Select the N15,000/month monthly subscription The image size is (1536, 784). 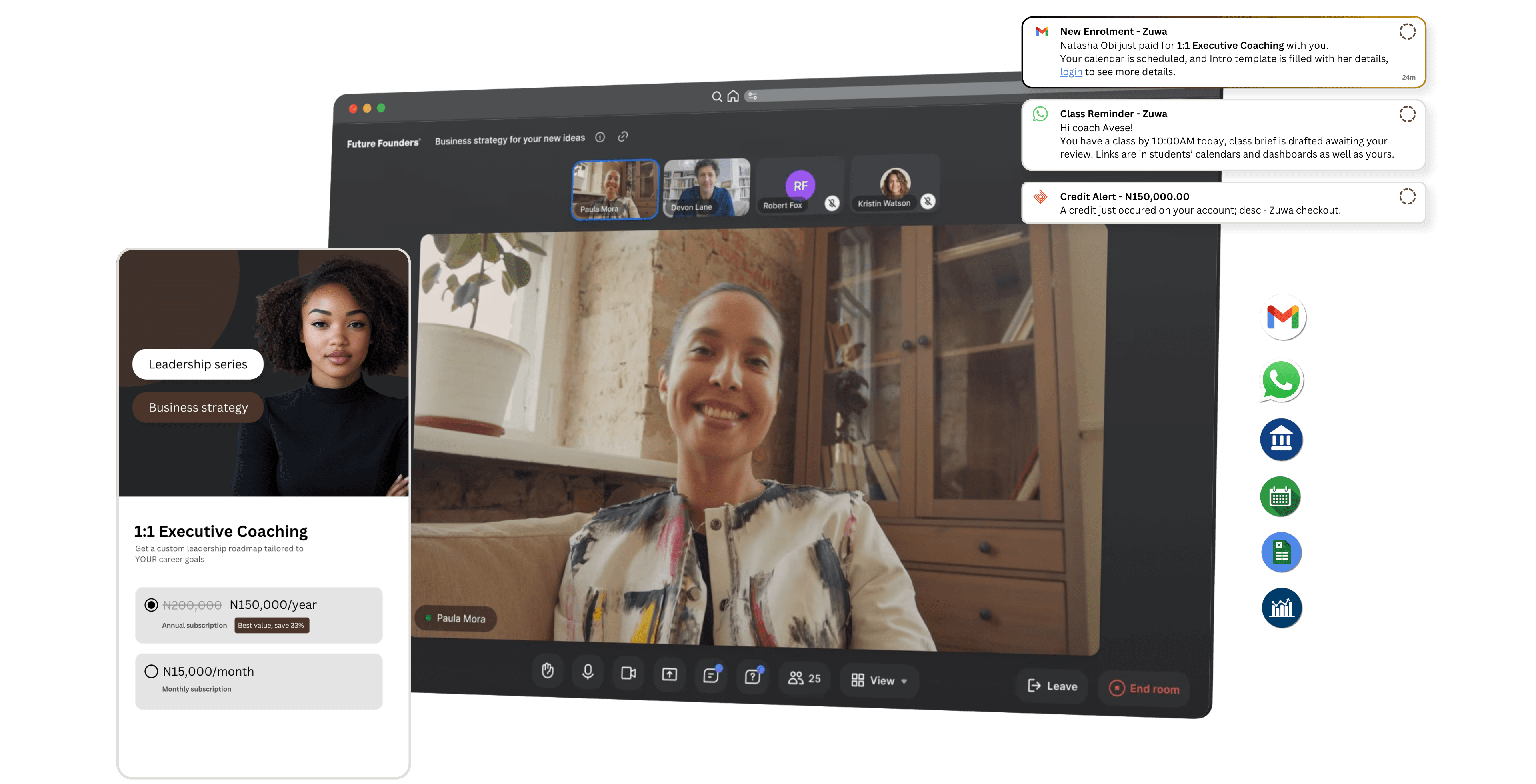(x=258, y=681)
